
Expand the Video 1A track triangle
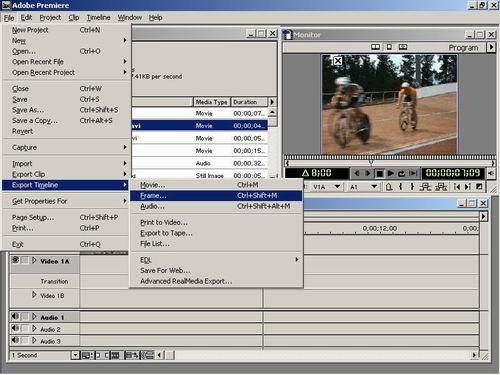click(34, 261)
